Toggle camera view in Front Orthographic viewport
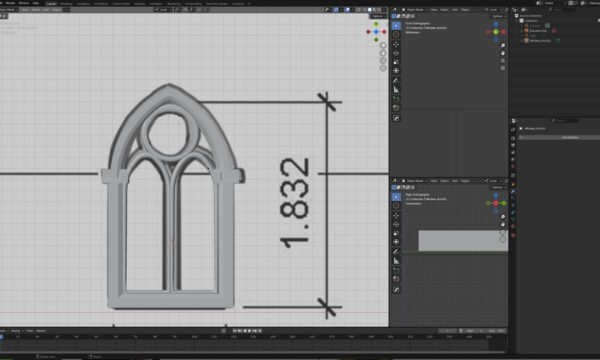Image resolution: width=600 pixels, height=360 pixels. [503, 60]
